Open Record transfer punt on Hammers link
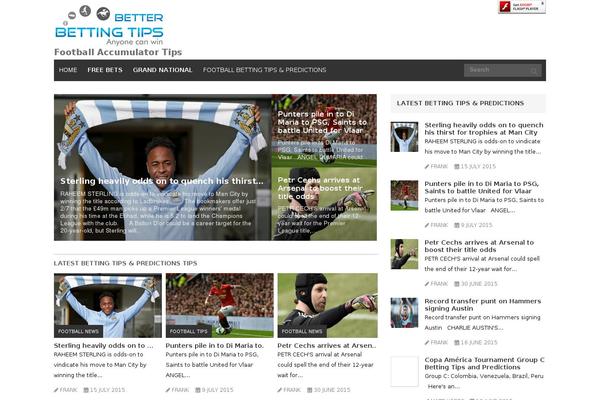Image resolution: width=600 pixels, height=400 pixels. click(x=483, y=305)
